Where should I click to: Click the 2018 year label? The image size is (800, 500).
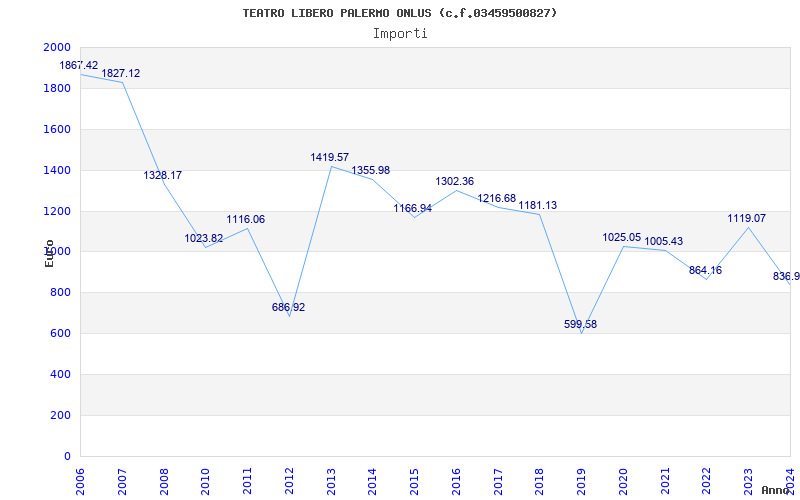tap(540, 482)
